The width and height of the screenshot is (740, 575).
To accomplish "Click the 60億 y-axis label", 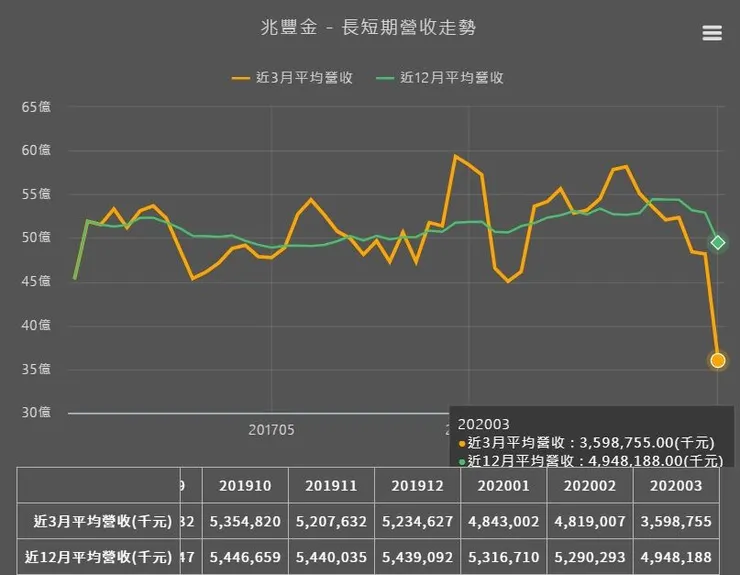I will [36, 150].
